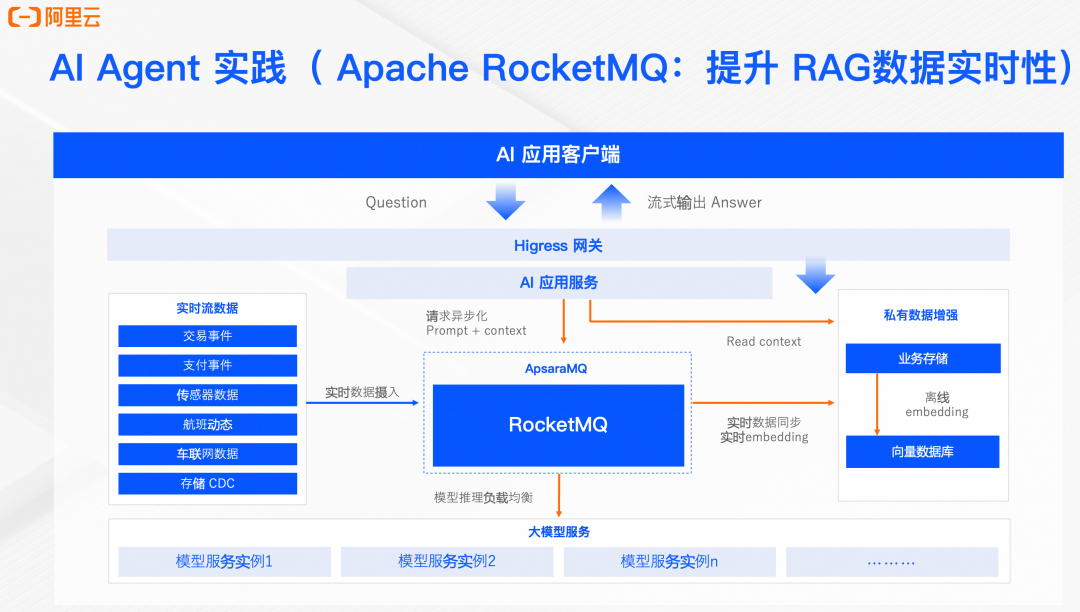
Task: Toggle the 交易事件 data source
Action: 207,335
